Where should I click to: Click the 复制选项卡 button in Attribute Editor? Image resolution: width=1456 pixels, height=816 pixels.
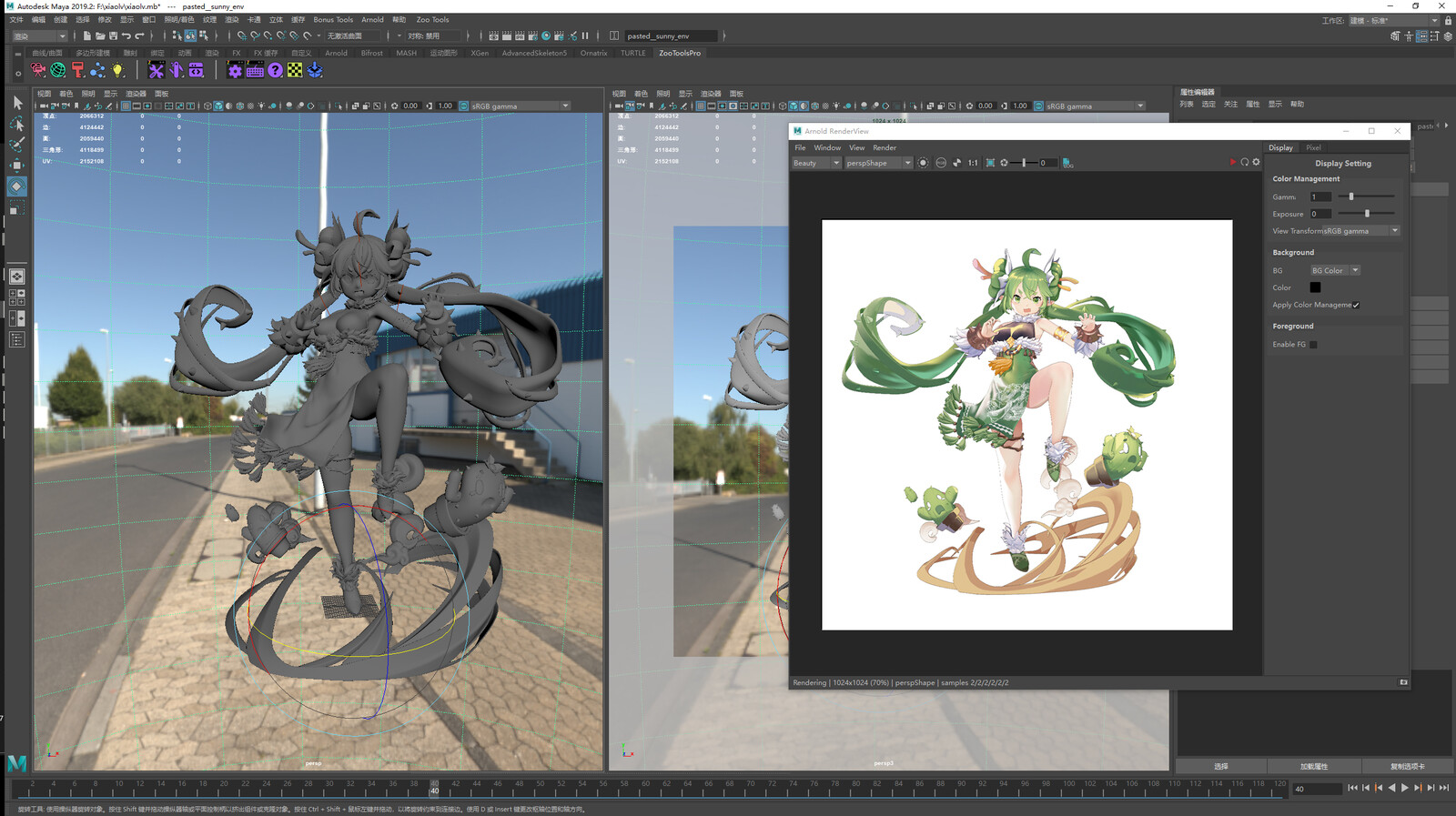click(1407, 766)
